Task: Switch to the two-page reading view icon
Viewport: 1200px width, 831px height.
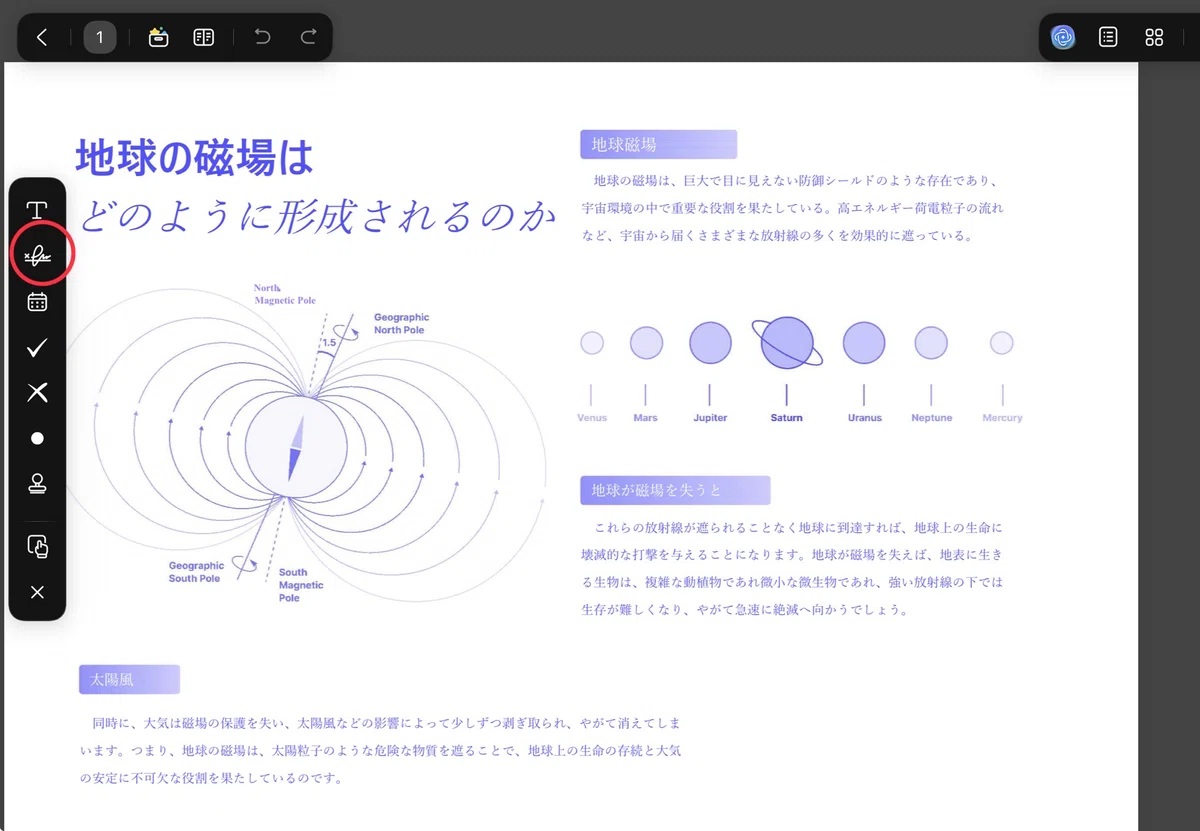Action: [204, 38]
